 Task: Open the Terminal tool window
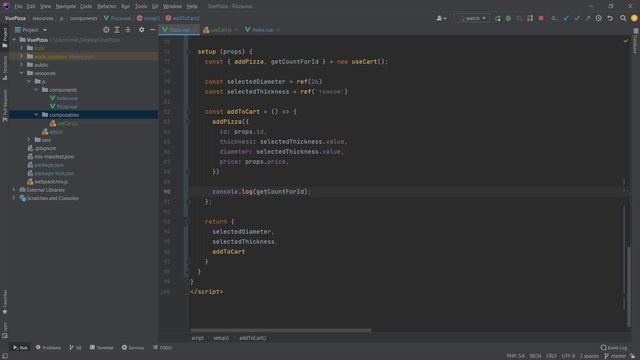[x=102, y=348]
